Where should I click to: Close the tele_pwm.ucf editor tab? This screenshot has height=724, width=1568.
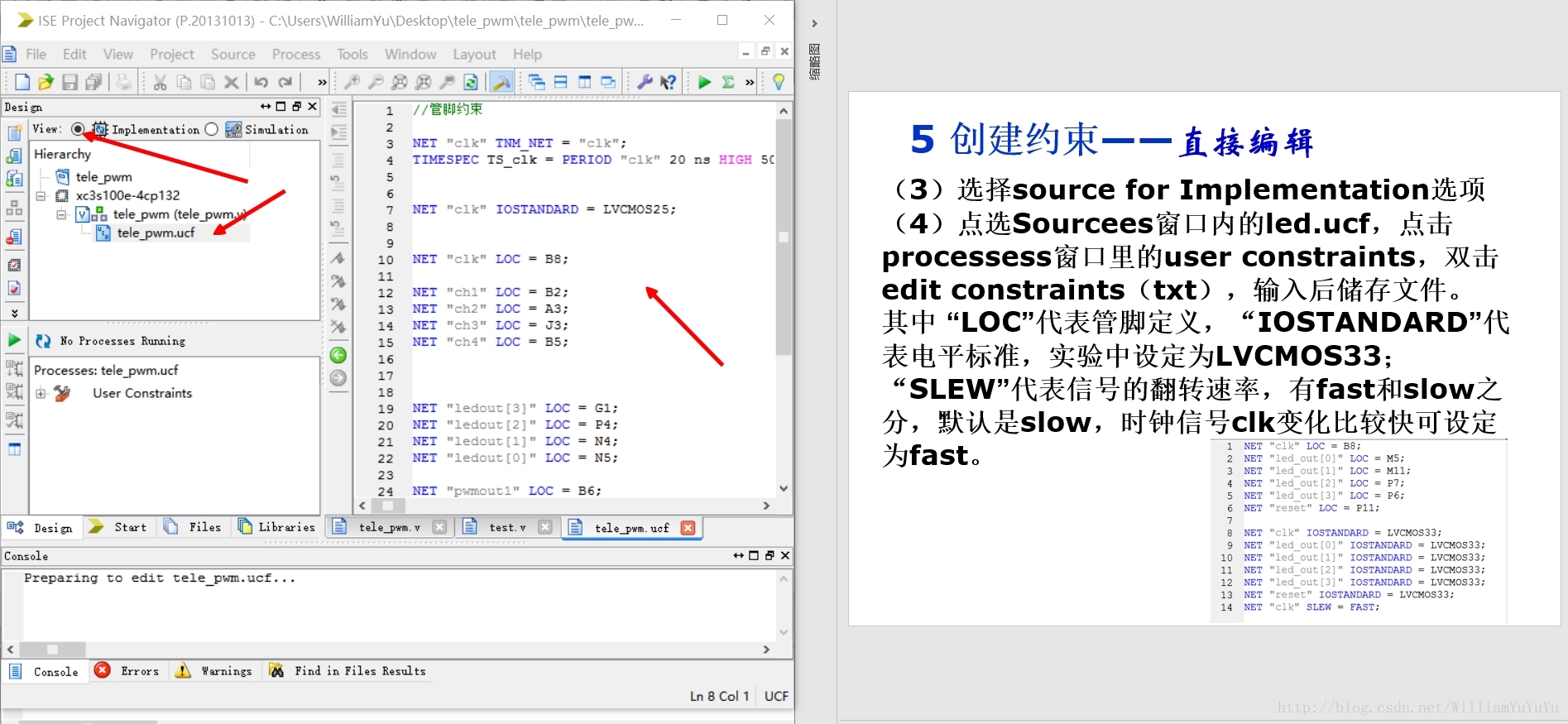point(688,528)
